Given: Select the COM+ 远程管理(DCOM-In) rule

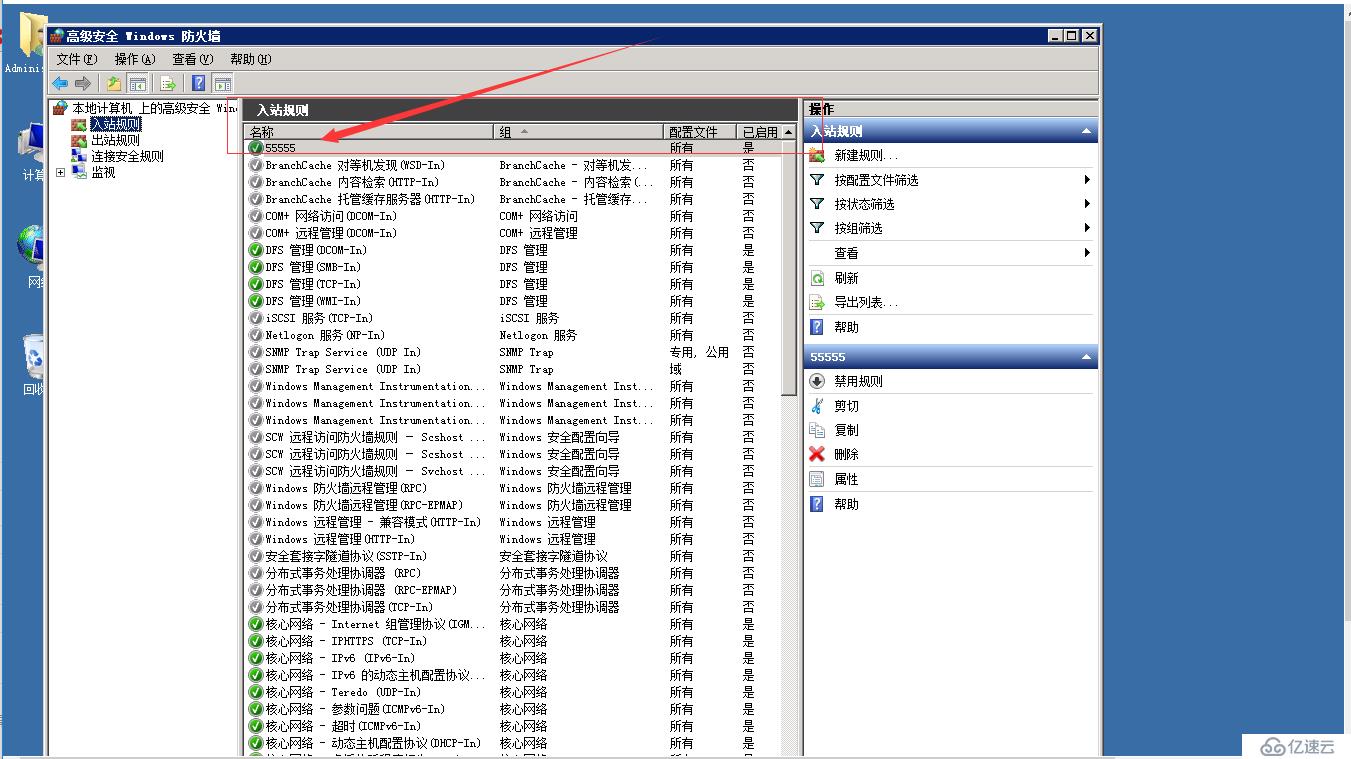Looking at the screenshot, I should (x=513, y=233).
